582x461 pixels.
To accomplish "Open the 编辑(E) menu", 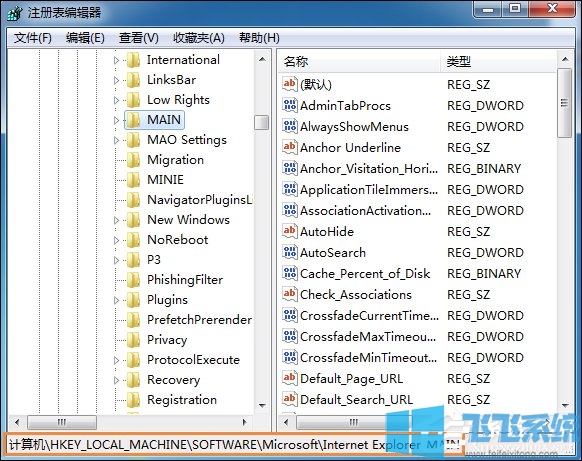I will tap(85, 38).
